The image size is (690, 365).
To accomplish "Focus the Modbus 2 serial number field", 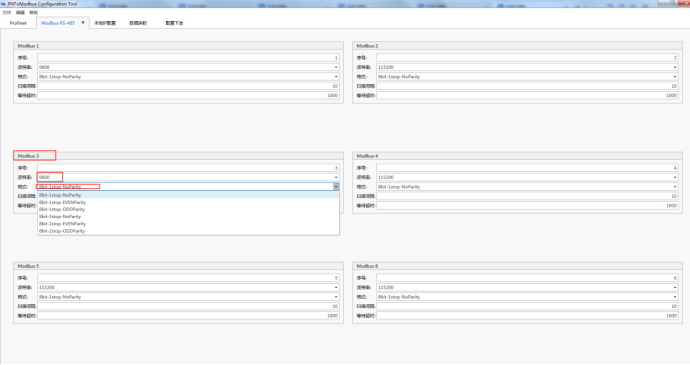I will coord(527,58).
